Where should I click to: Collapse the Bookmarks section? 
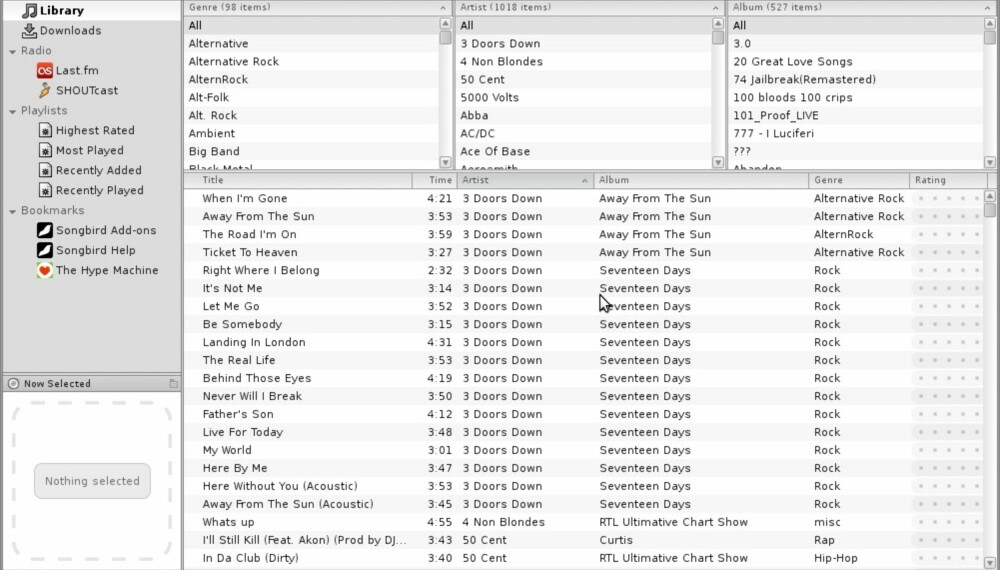(12, 211)
